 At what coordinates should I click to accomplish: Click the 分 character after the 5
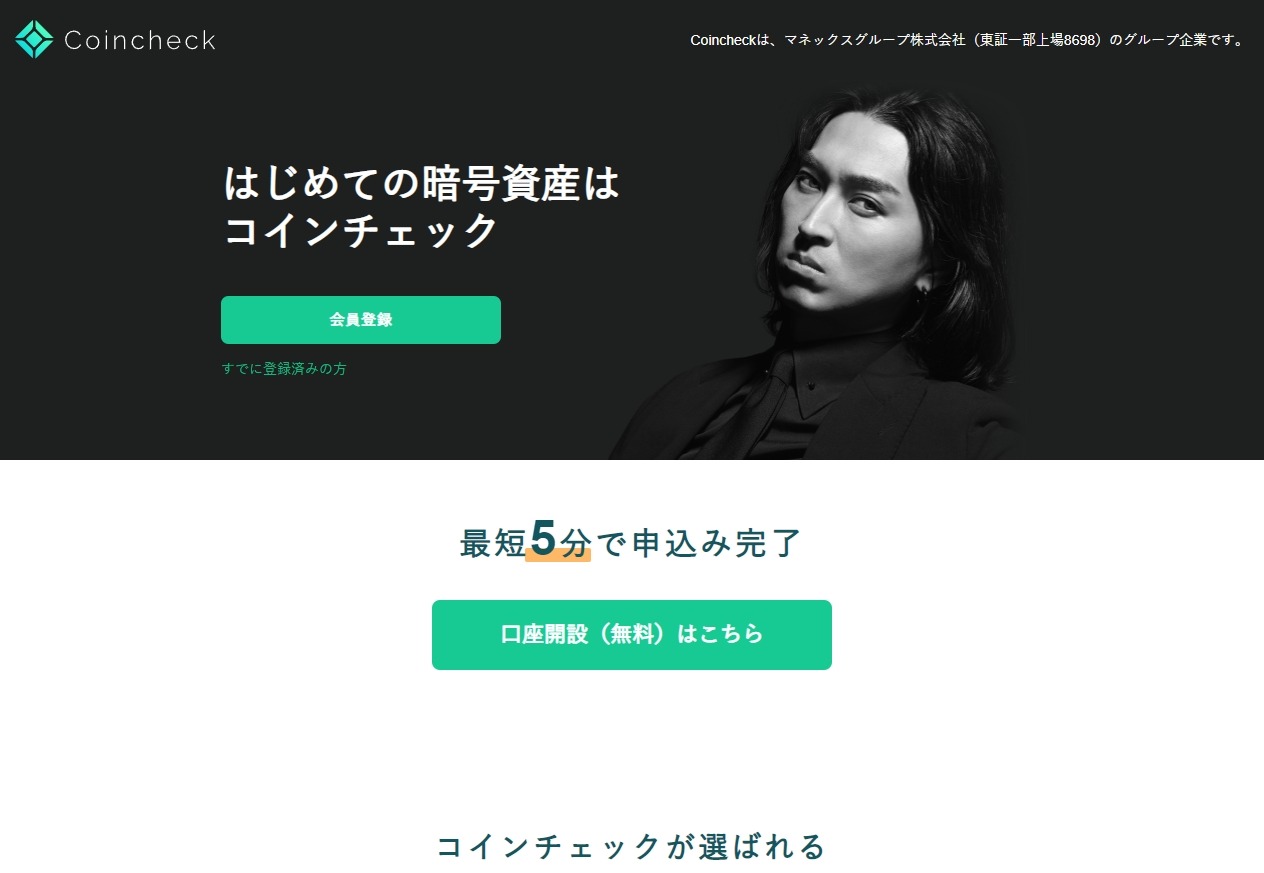575,543
